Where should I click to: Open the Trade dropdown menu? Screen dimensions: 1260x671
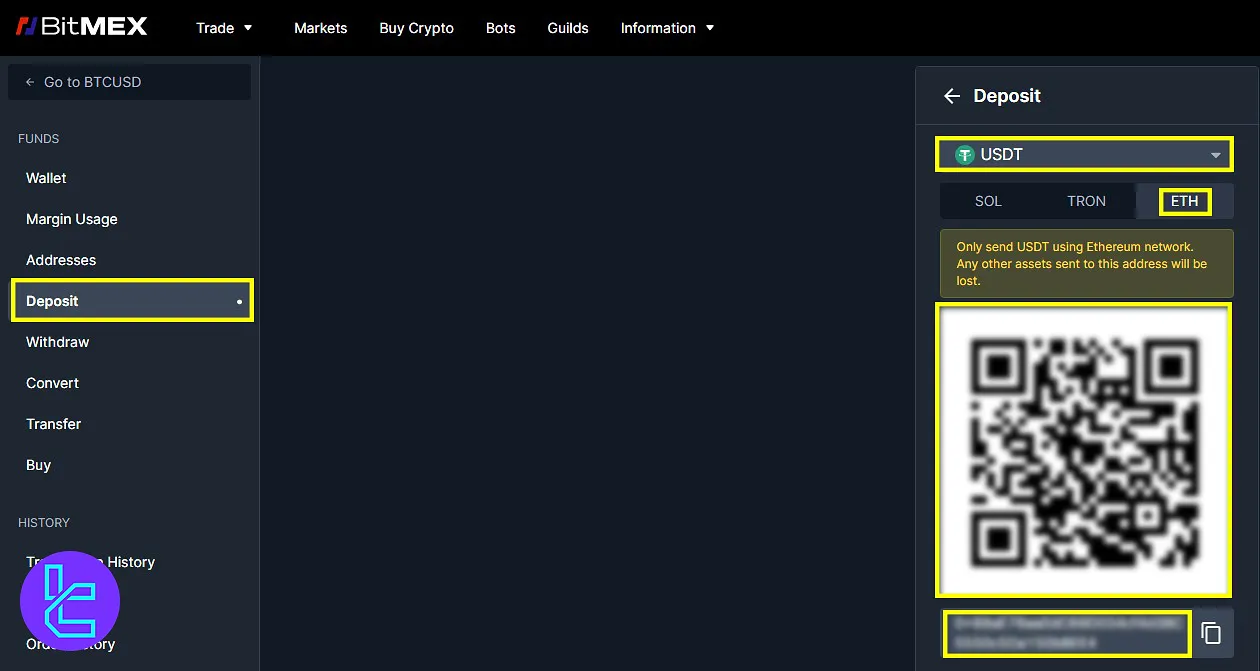pos(224,28)
